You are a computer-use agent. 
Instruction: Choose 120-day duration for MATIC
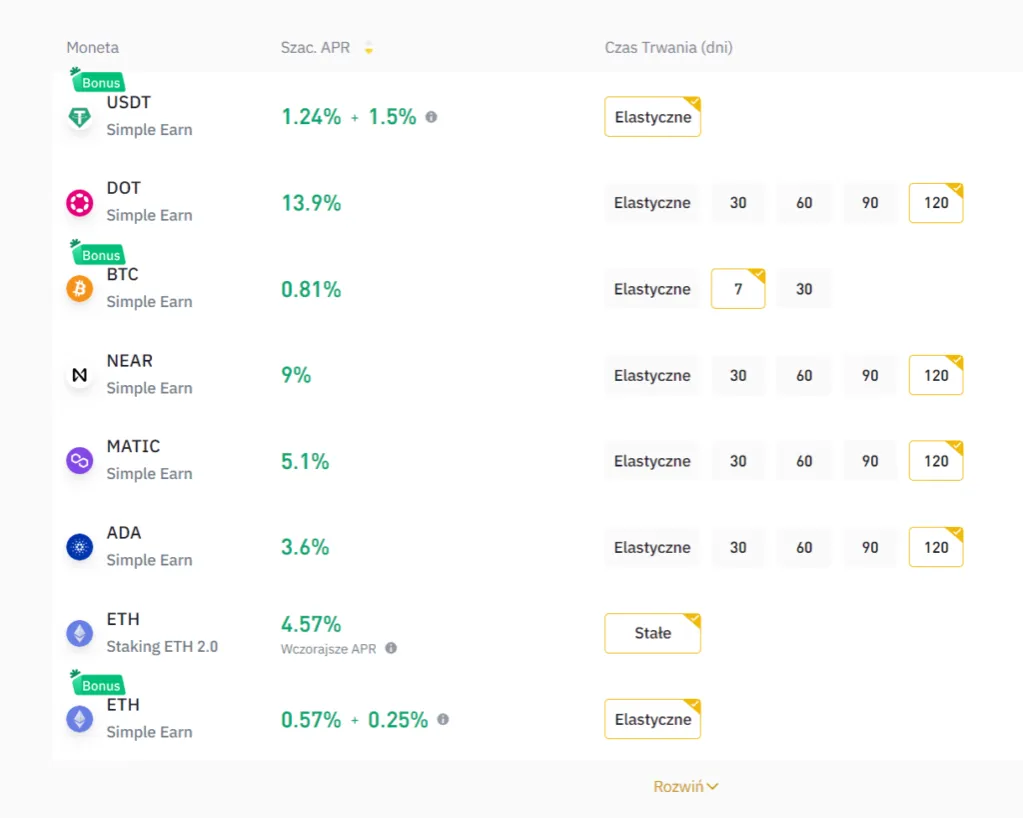pyautogui.click(x=936, y=461)
